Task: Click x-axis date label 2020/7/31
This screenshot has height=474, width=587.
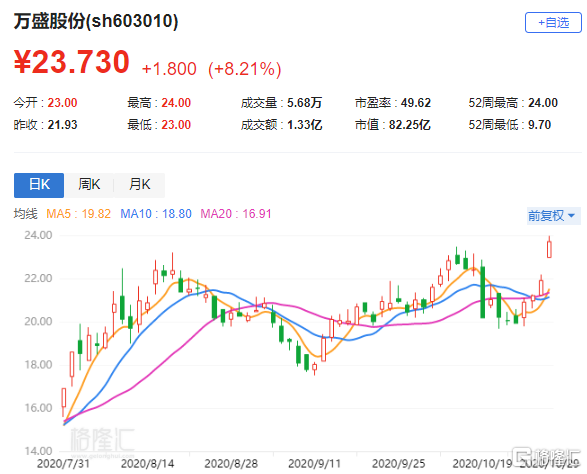Action: click(x=63, y=464)
